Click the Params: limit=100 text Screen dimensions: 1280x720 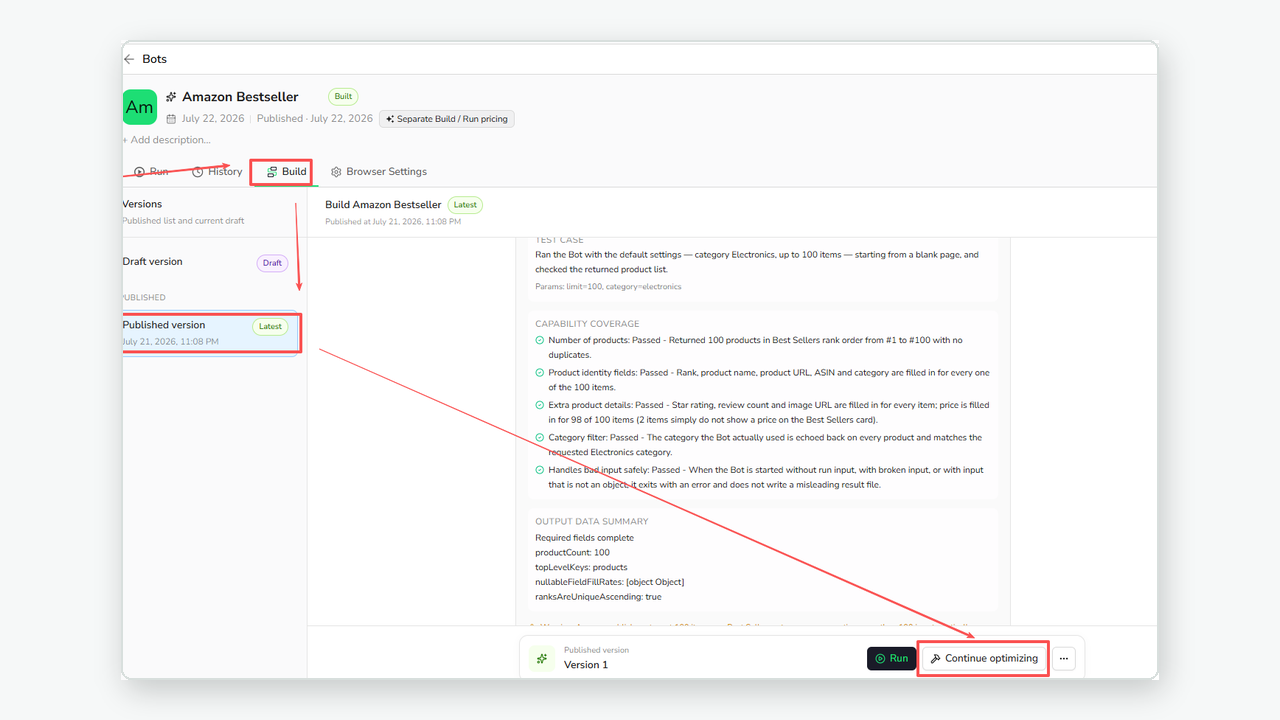(608, 287)
